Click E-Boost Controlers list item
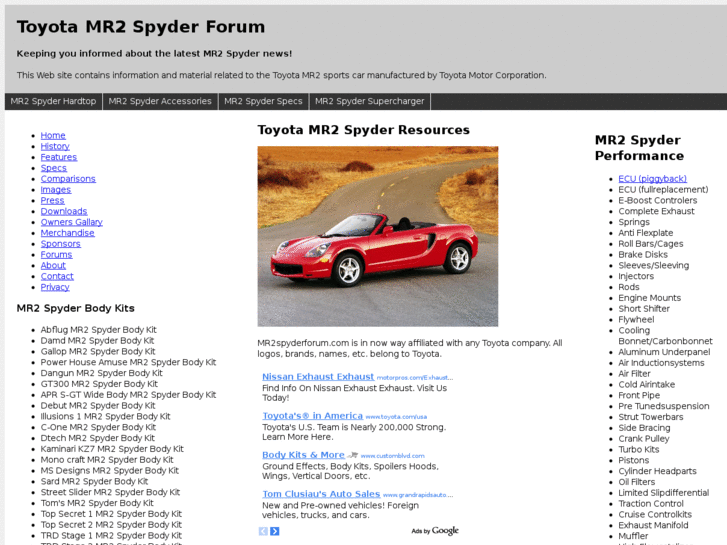The image size is (727, 545). click(658, 200)
